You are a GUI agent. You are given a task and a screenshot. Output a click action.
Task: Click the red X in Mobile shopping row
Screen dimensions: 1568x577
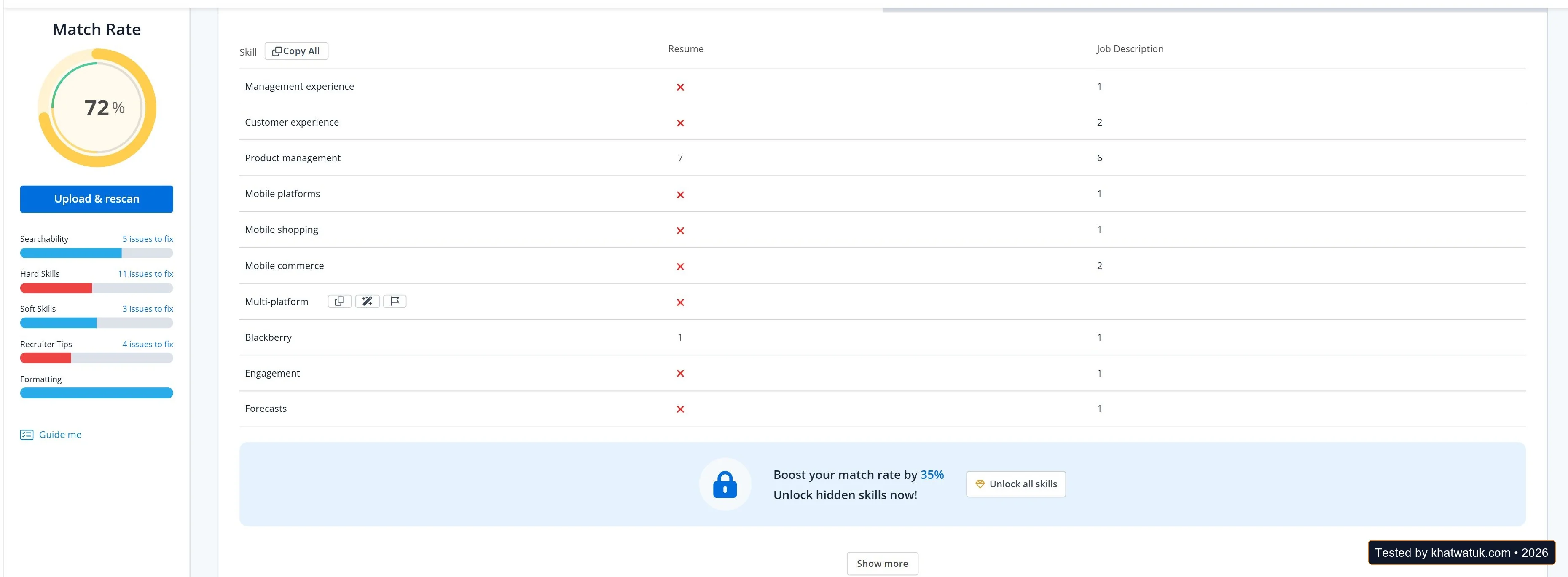(680, 230)
